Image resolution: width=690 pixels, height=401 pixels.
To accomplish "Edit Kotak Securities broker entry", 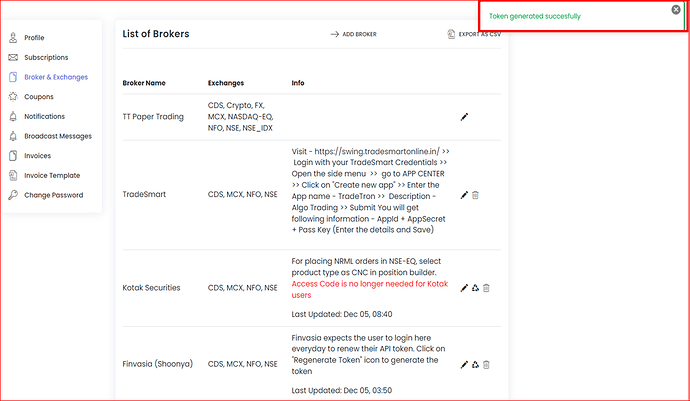I will coord(464,288).
